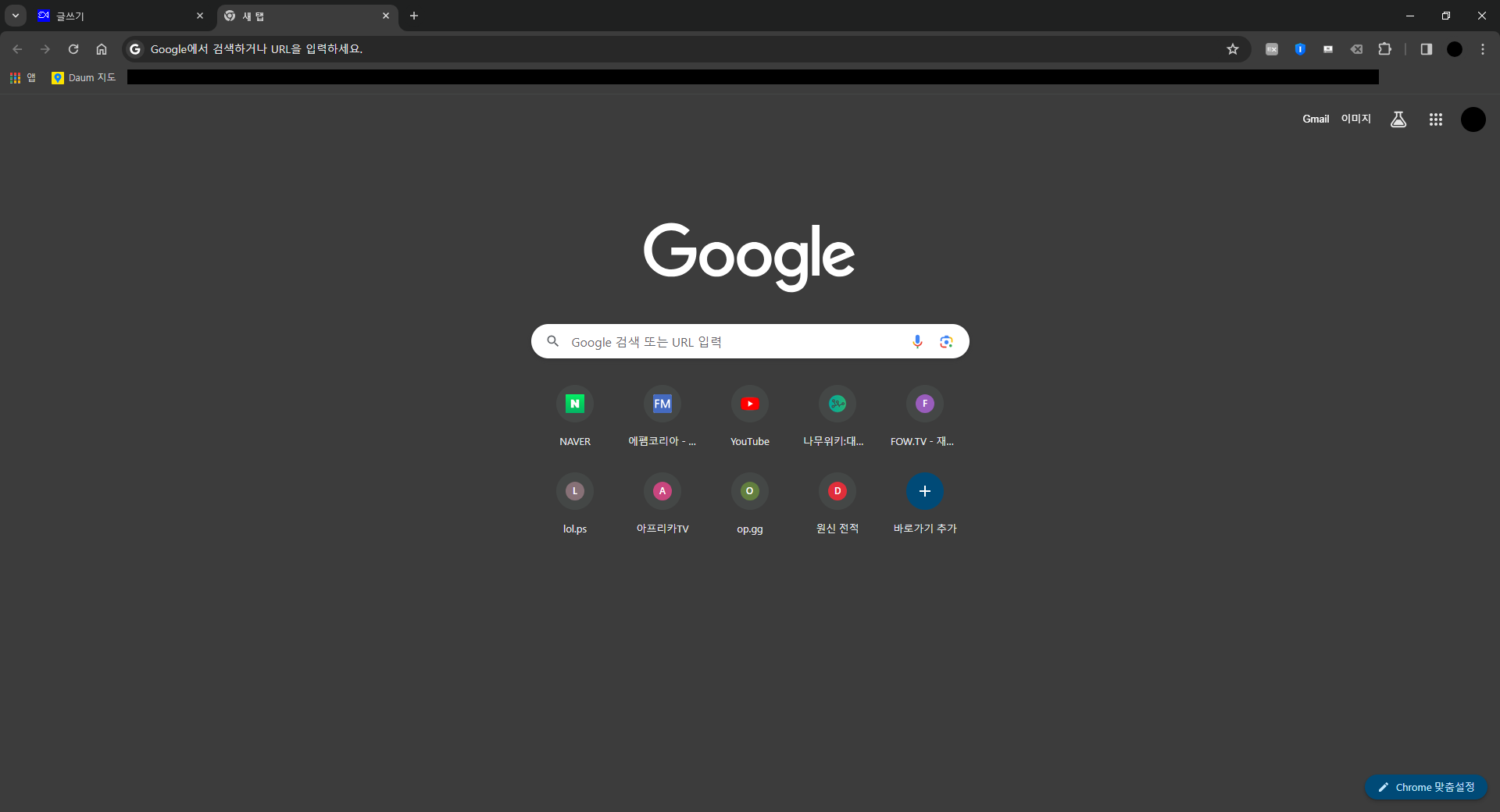Open the YouTube shortcut
Image resolution: width=1500 pixels, height=812 pixels.
coord(750,418)
